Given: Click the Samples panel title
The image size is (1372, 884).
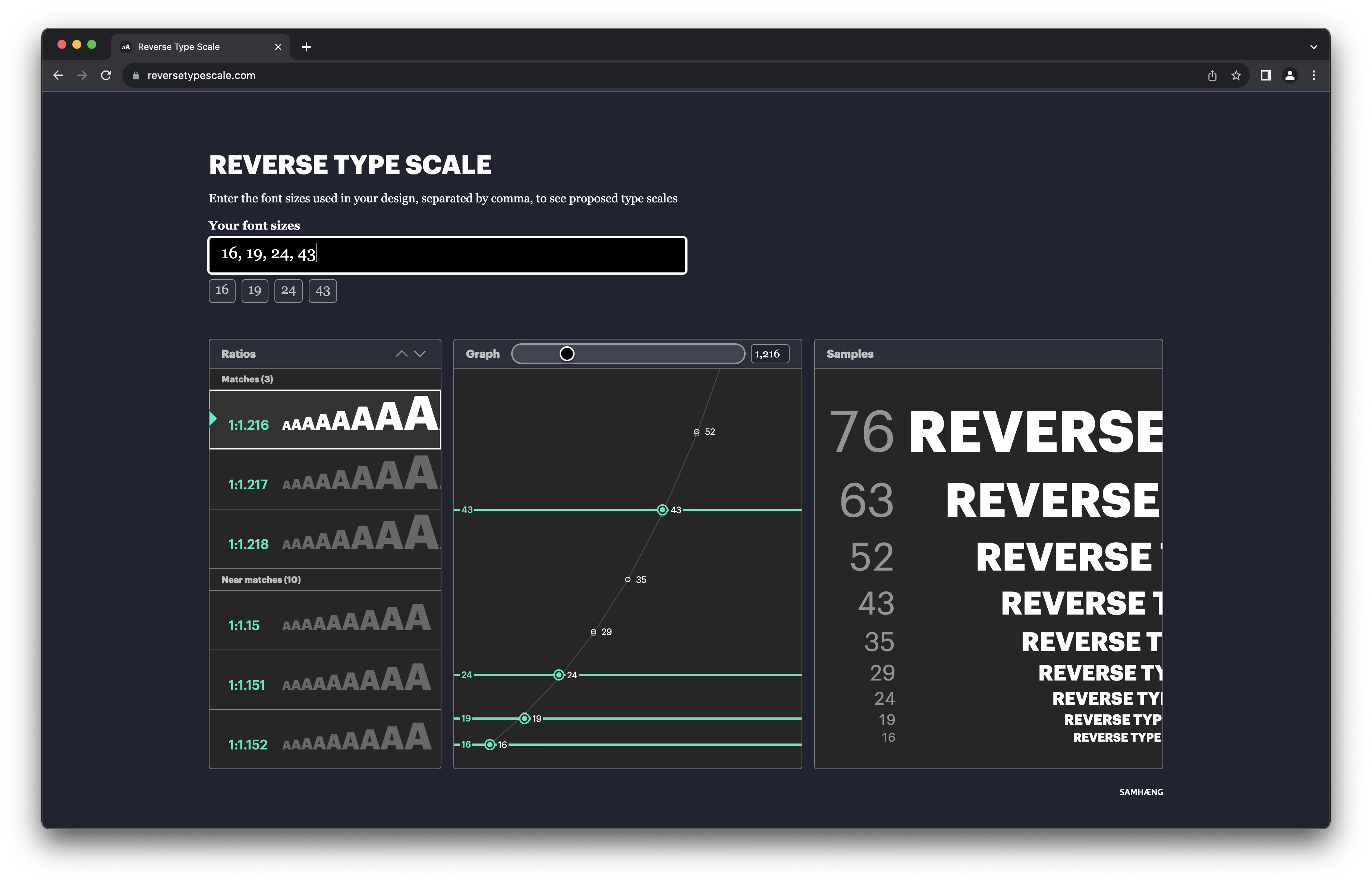Looking at the screenshot, I should (x=849, y=354).
